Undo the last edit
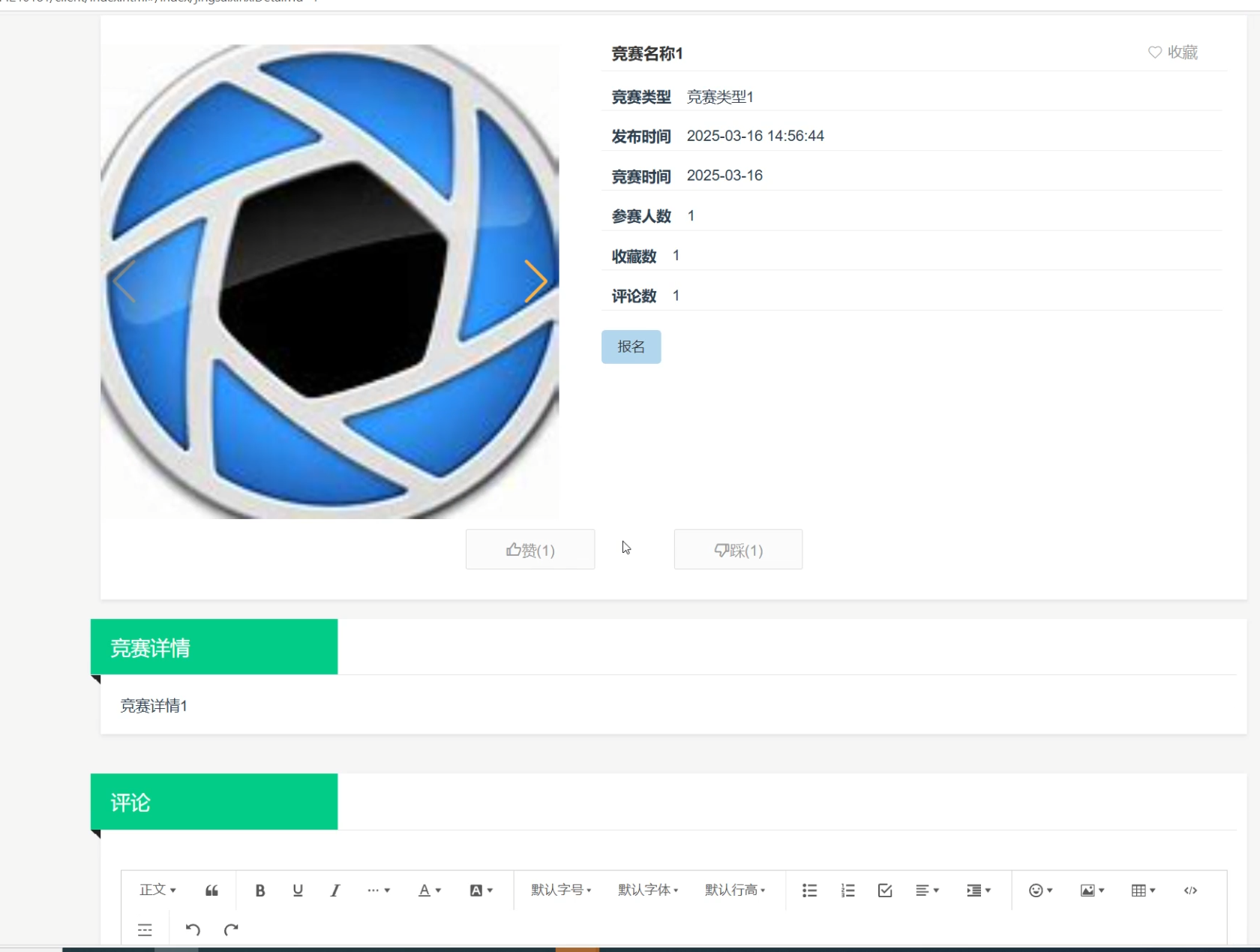This screenshot has height=952, width=1260. [x=193, y=930]
